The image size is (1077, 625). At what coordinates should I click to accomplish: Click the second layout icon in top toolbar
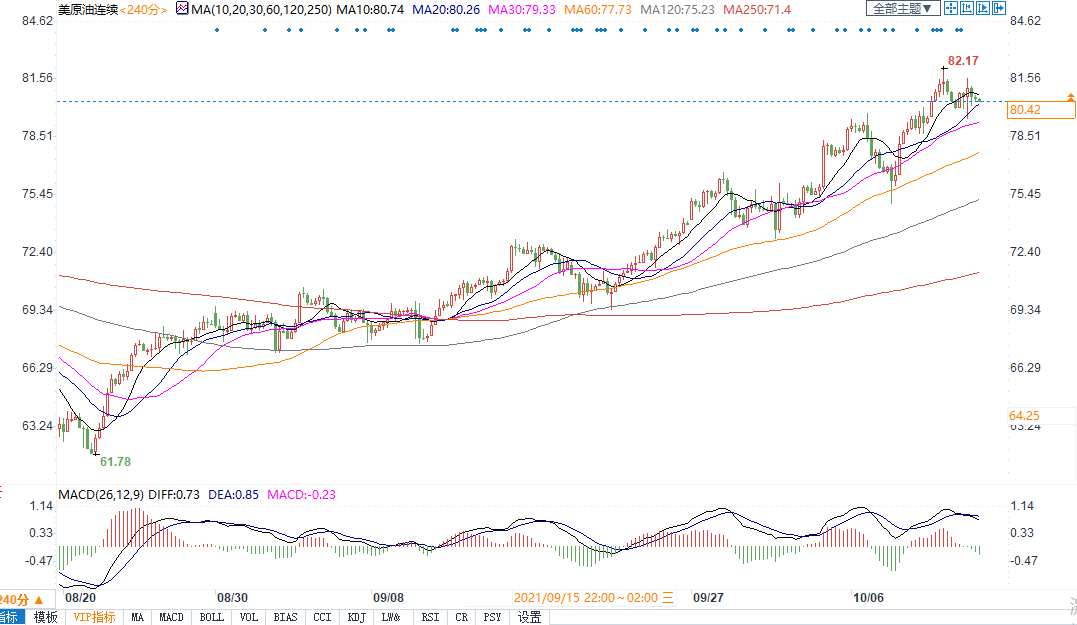[967, 9]
